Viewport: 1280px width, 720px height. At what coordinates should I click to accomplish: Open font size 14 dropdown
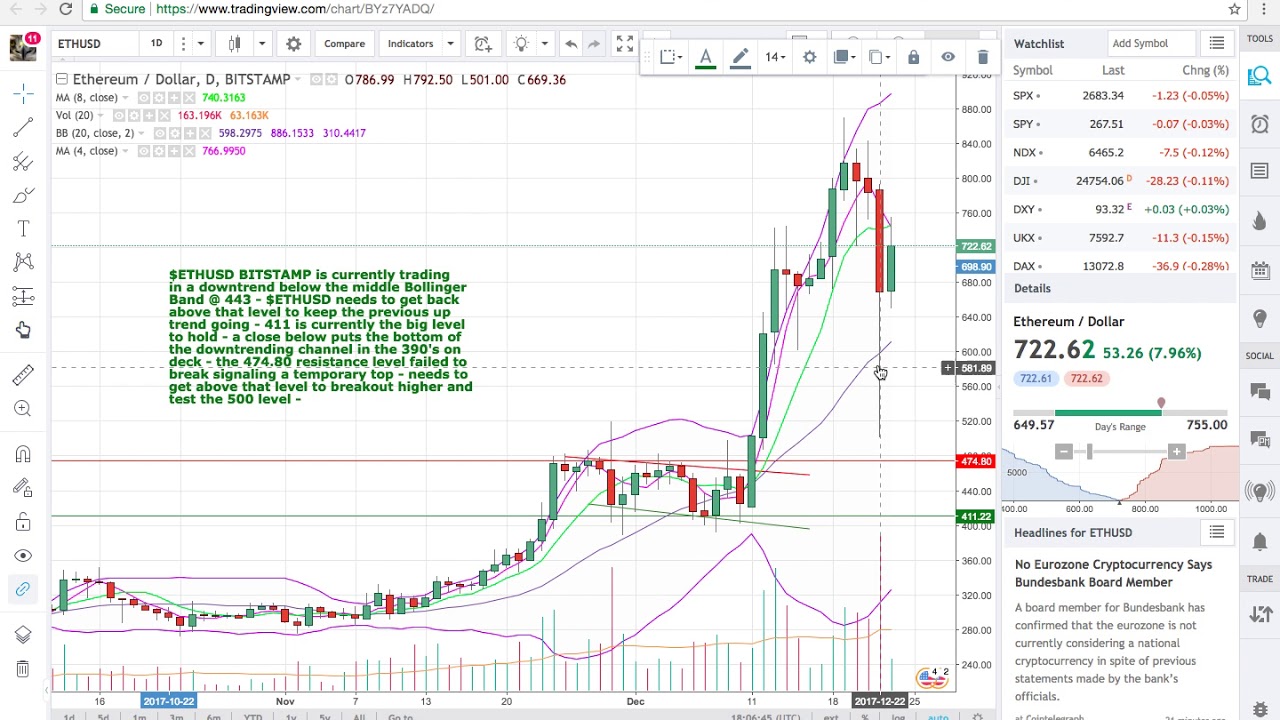click(x=775, y=57)
